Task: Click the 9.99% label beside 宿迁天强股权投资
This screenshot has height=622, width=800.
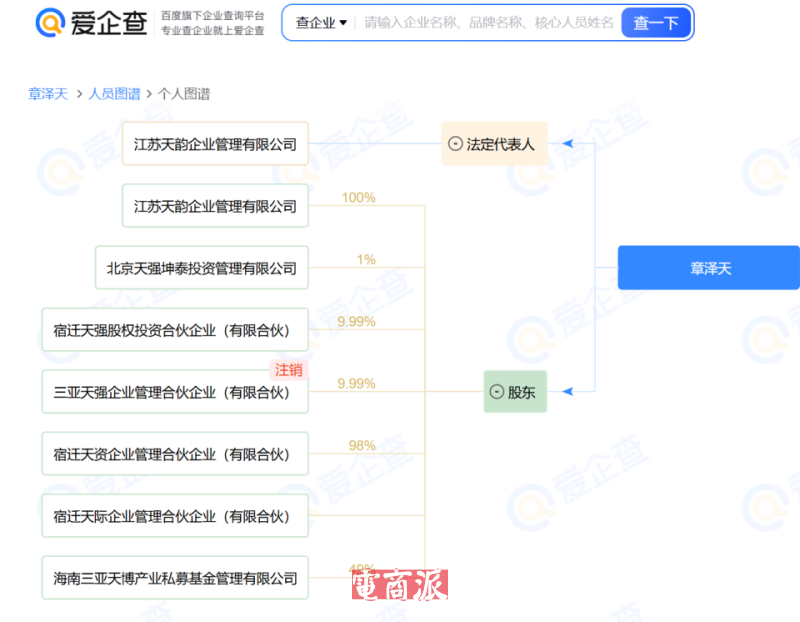Action: pos(357,321)
